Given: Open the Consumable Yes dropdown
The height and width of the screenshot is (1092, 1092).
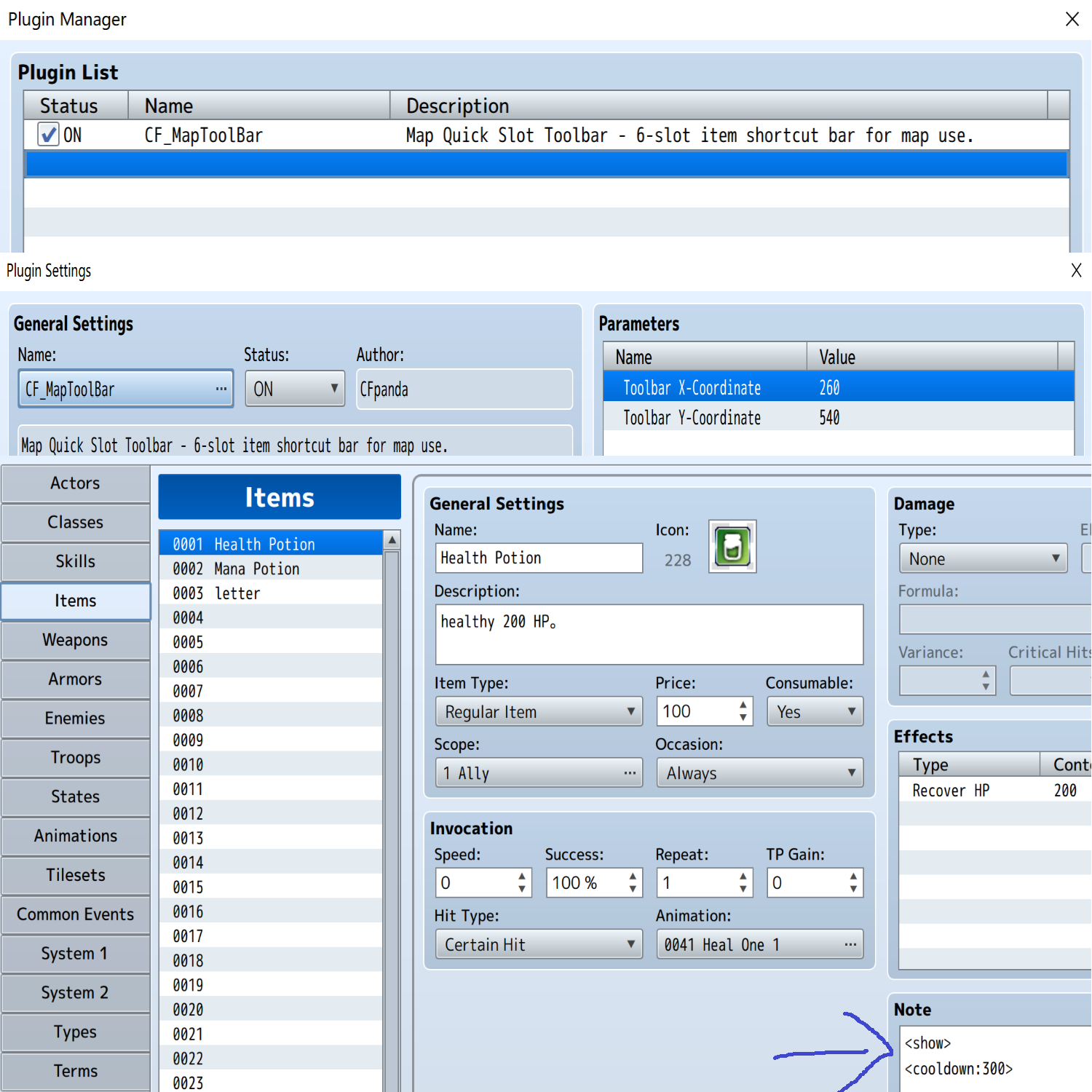Looking at the screenshot, I should pos(815,711).
